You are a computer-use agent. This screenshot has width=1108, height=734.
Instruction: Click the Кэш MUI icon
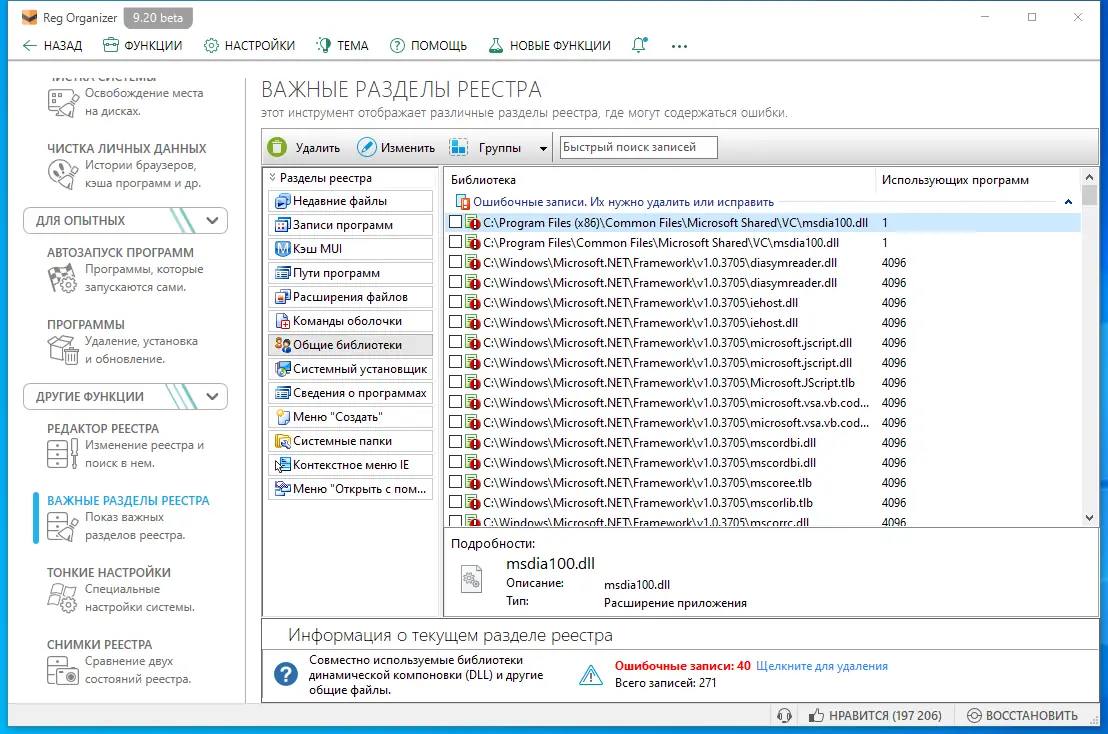[x=283, y=249]
